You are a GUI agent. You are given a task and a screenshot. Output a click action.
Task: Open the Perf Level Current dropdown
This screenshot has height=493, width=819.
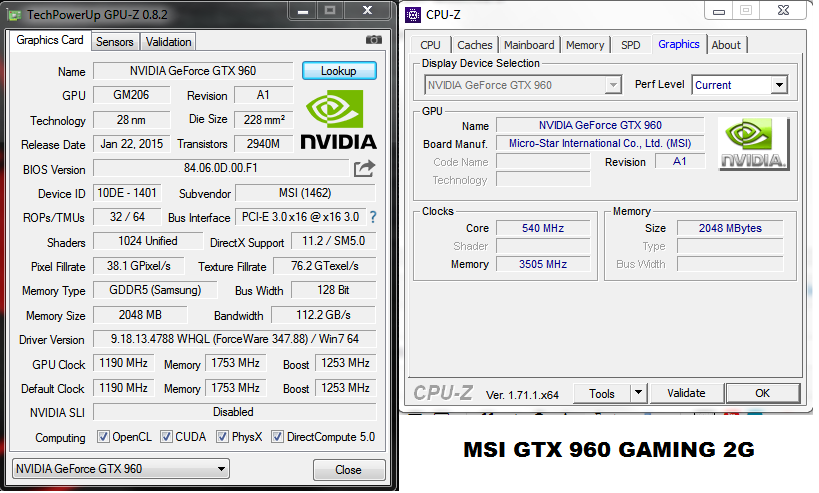click(x=740, y=85)
